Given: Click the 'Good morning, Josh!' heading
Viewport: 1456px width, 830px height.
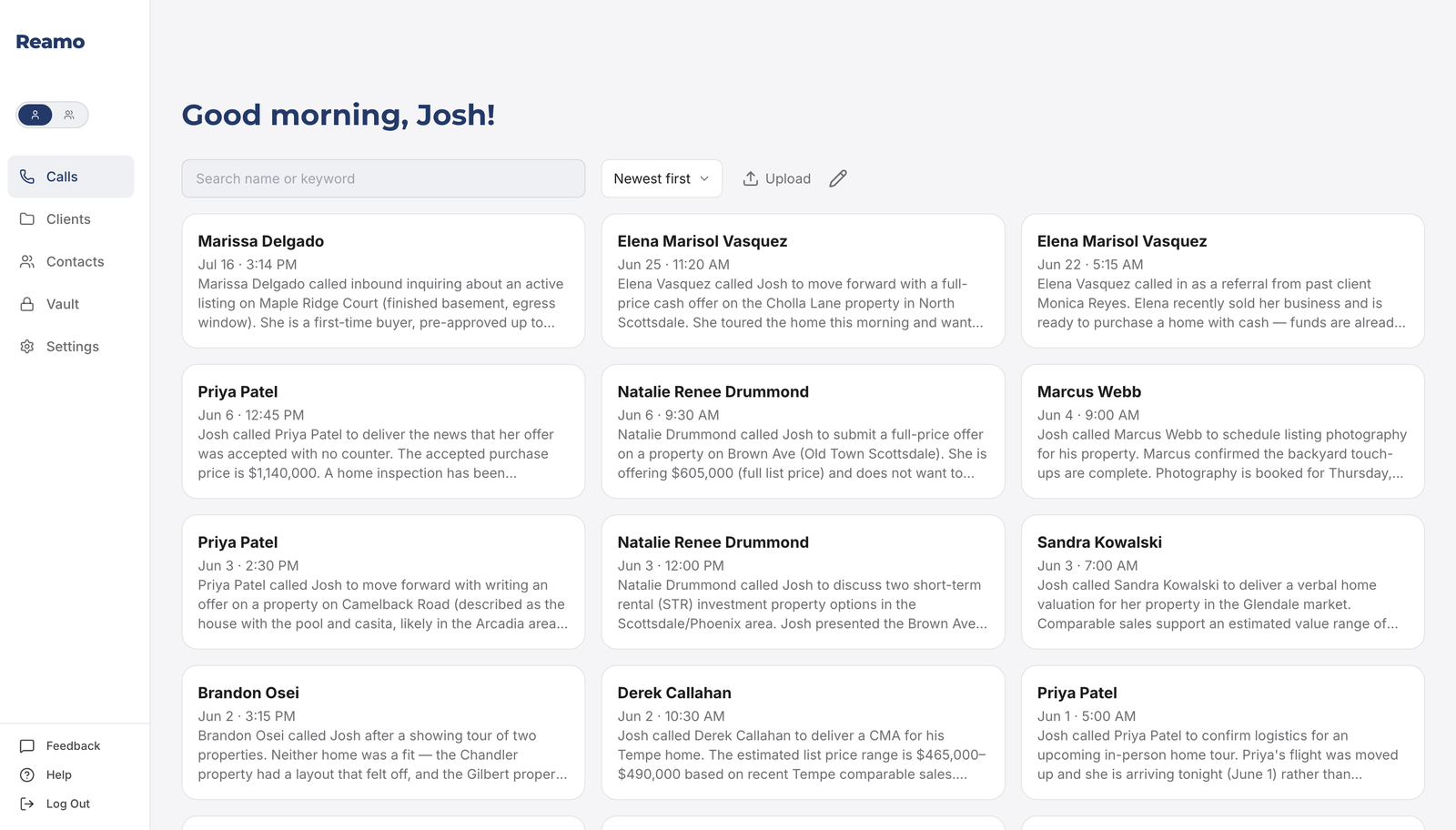Looking at the screenshot, I should pyautogui.click(x=339, y=115).
